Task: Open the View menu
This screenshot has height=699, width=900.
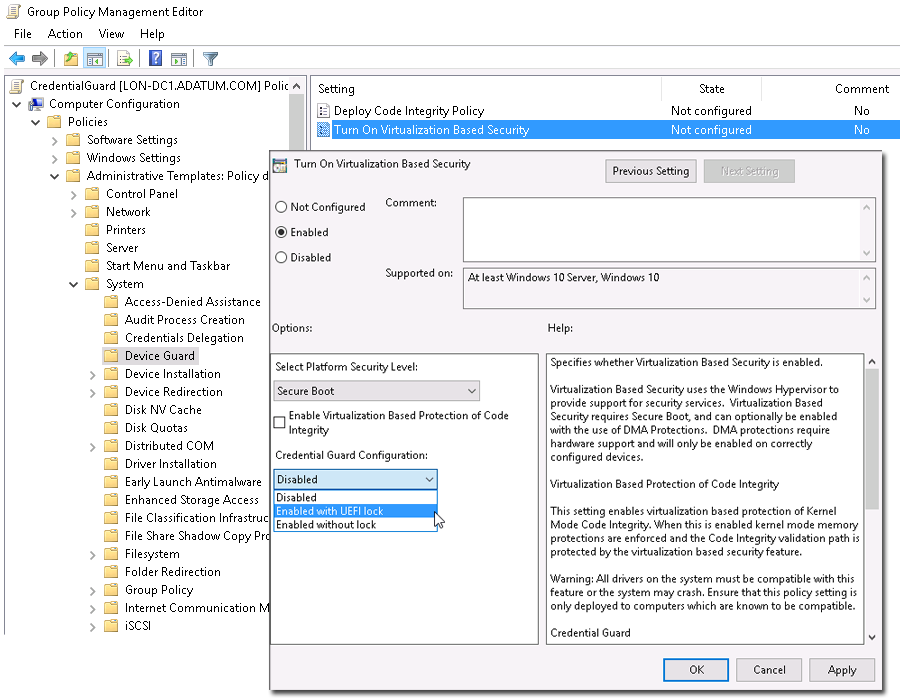Action: pyautogui.click(x=111, y=34)
